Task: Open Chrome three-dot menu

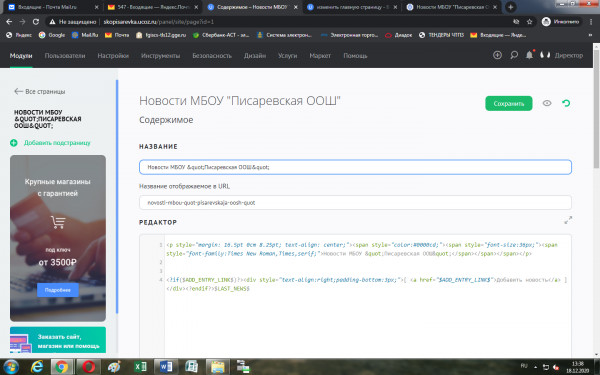Action: pos(591,22)
